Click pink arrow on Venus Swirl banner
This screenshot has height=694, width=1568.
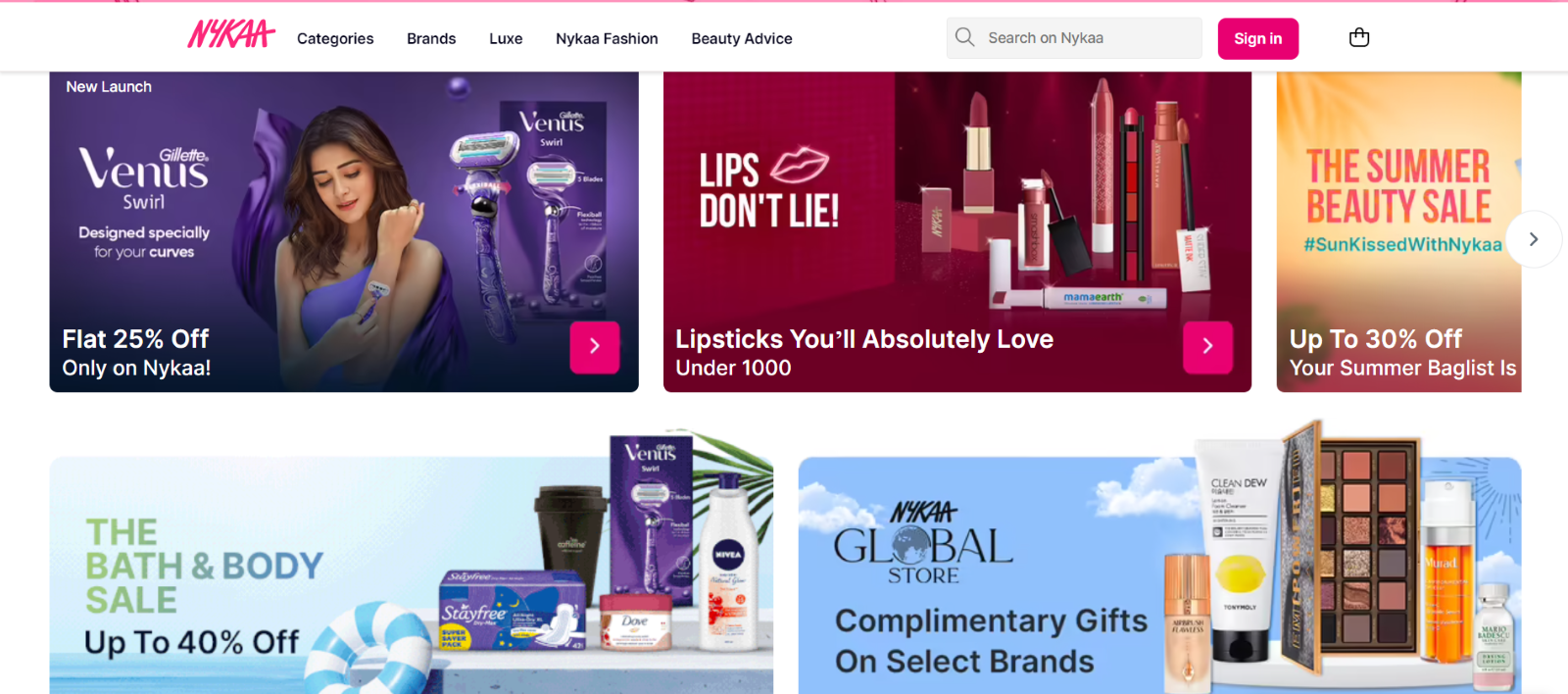[x=595, y=347]
